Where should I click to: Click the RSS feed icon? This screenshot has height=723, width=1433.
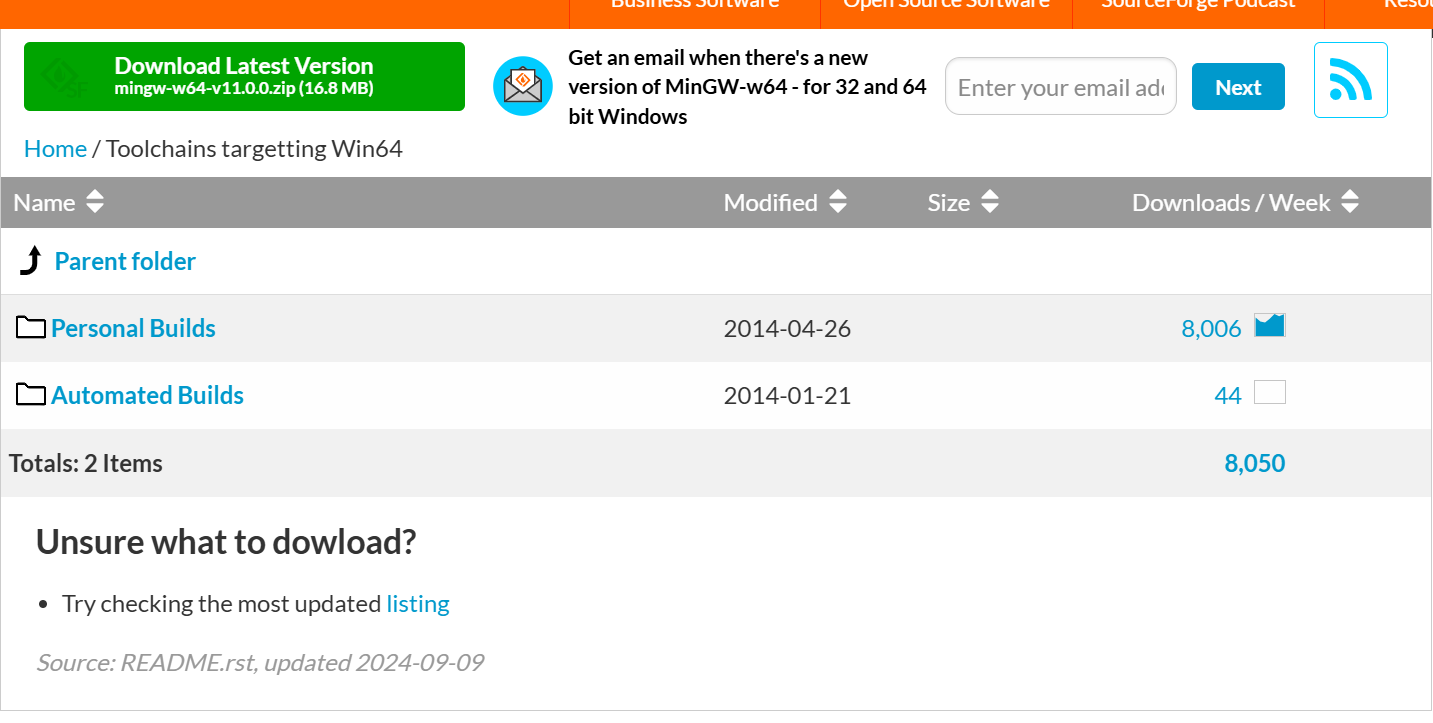1350,80
